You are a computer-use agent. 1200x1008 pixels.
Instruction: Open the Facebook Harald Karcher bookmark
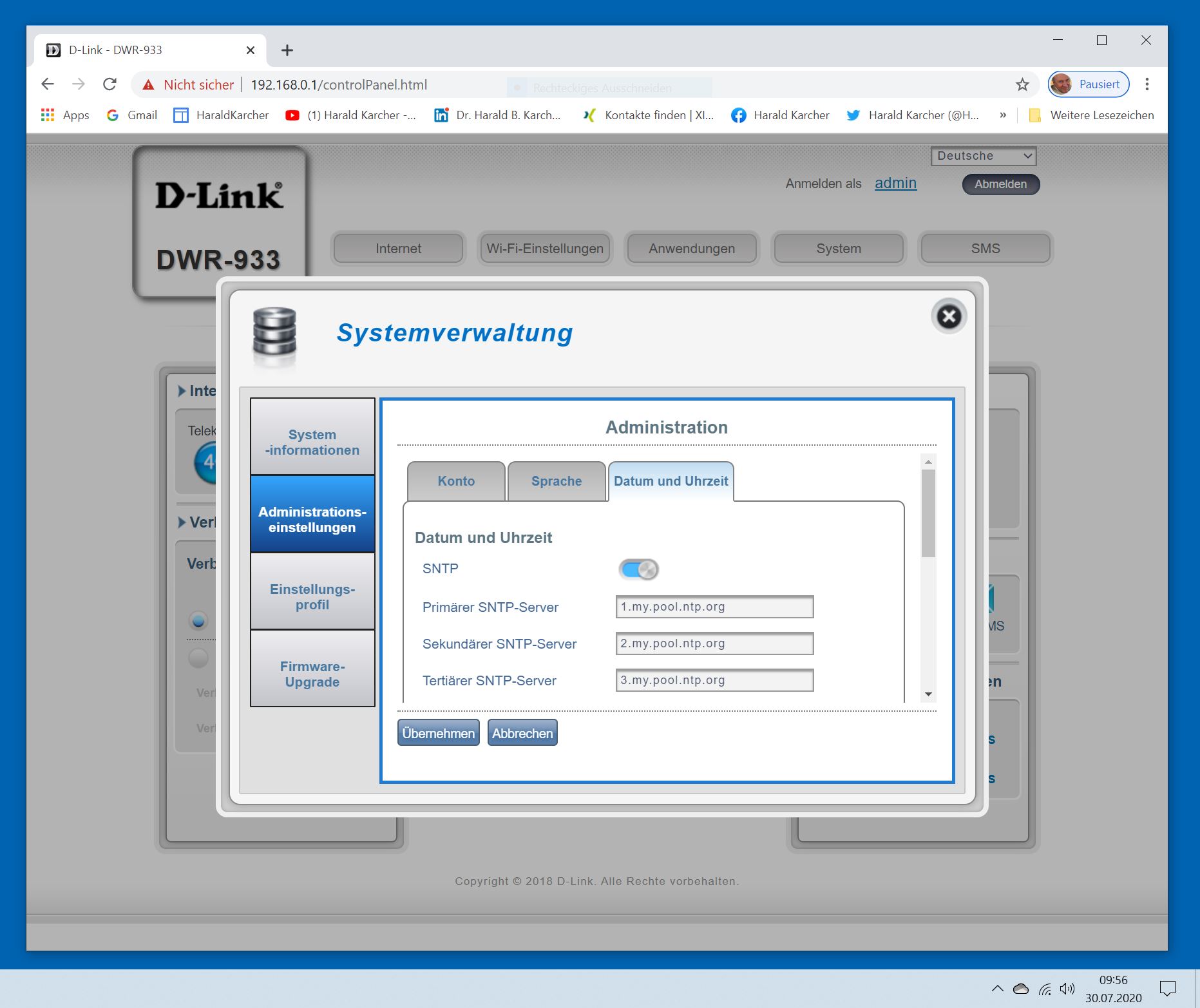(780, 115)
